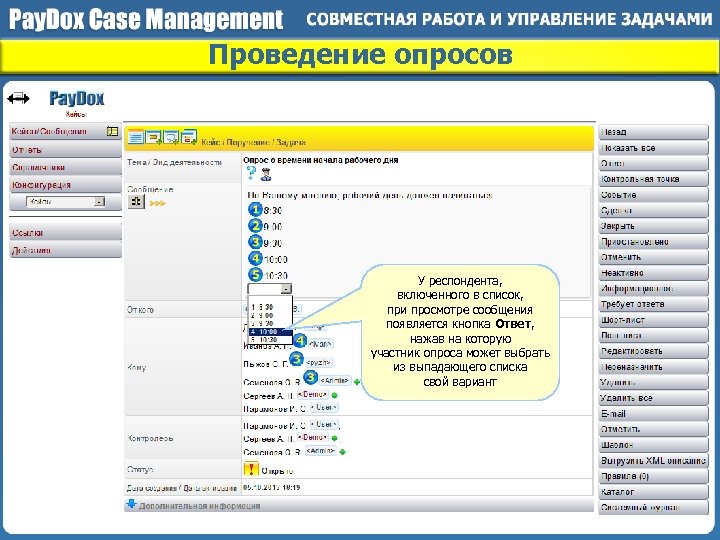Screen dimensions: 720x540
Task: Click the Показать все button
Action: (653, 148)
